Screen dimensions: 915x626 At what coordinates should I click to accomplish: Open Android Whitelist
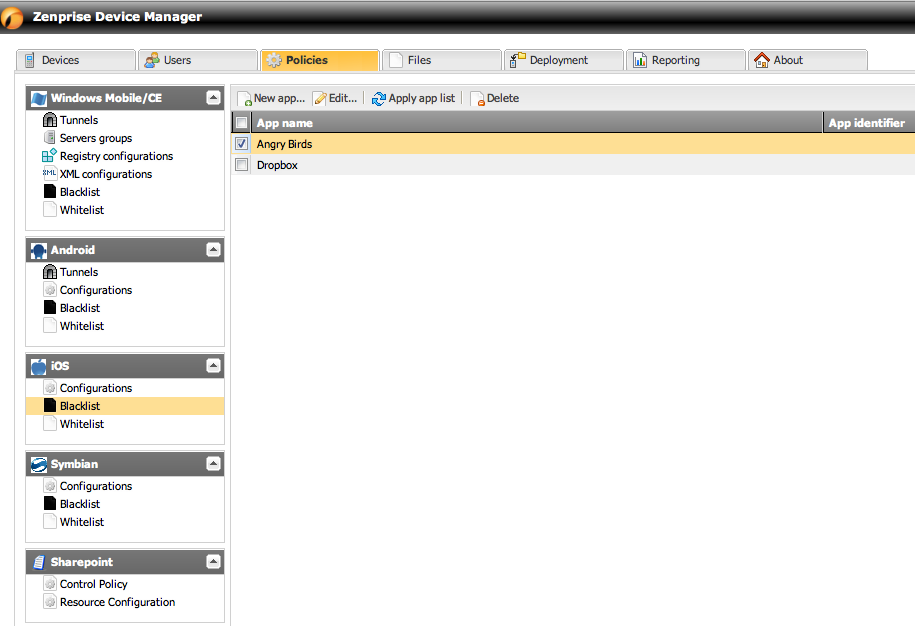click(81, 326)
